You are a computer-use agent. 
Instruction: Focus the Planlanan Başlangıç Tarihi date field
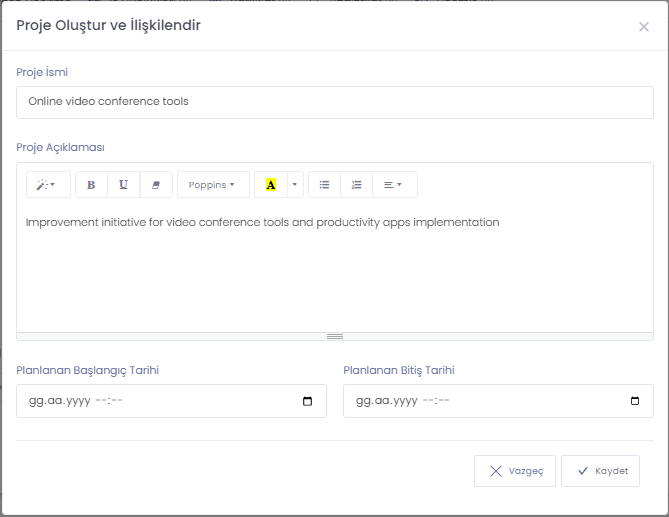point(172,401)
